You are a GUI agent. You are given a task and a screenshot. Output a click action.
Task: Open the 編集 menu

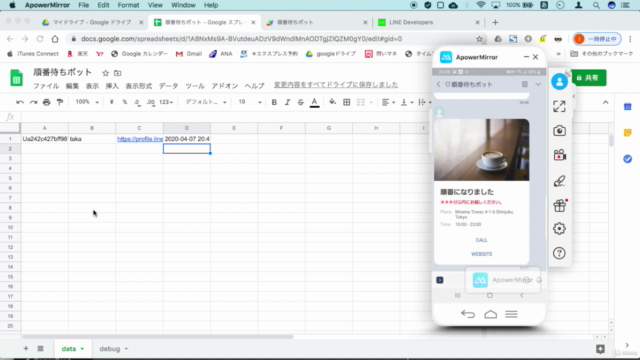click(72, 86)
